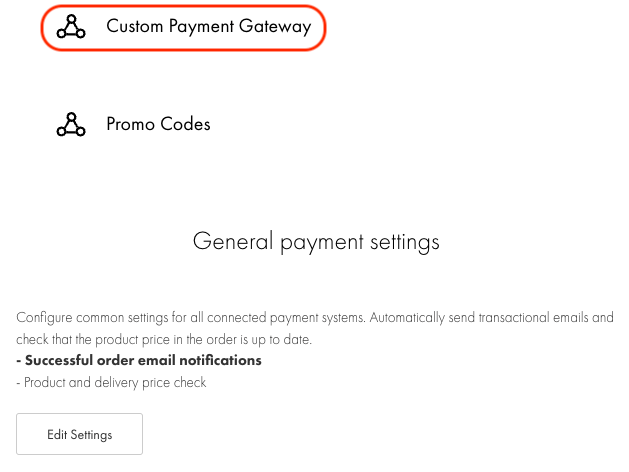Click the Custom Payment Gateway network icon

(x=71, y=27)
